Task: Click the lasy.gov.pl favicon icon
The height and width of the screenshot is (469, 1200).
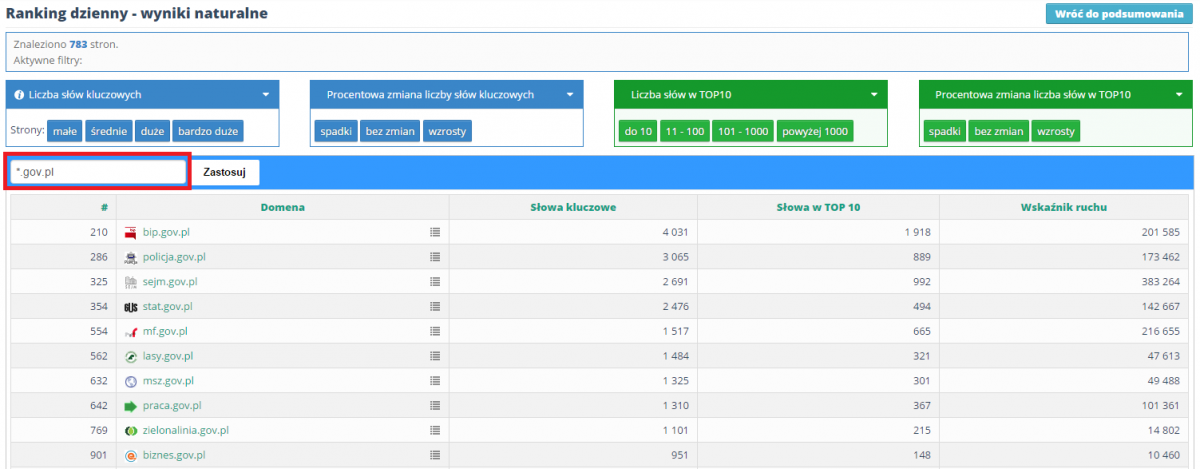Action: [130, 356]
